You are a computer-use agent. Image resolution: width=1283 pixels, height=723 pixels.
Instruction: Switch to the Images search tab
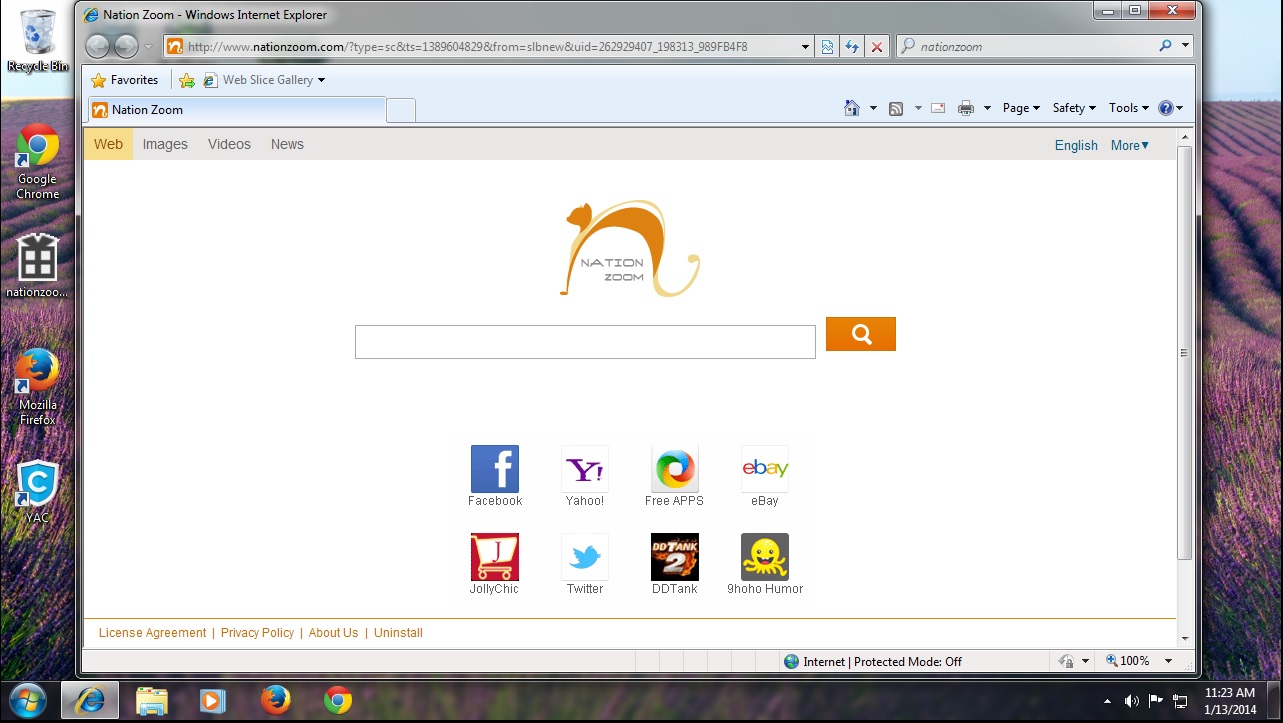(x=165, y=144)
